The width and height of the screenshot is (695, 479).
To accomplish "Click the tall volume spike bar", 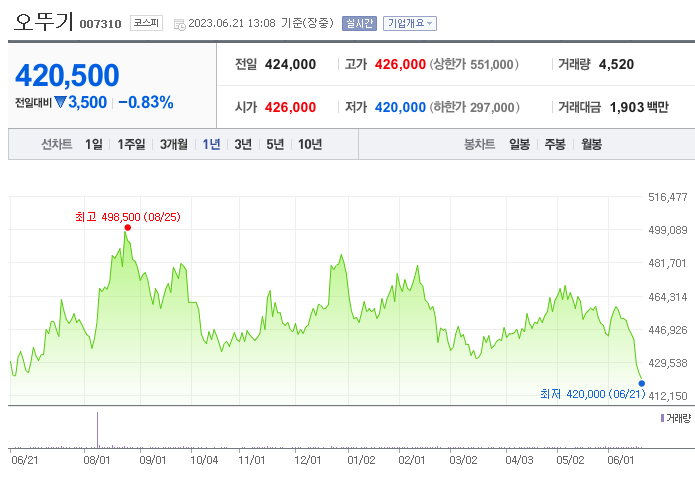I will click(98, 430).
